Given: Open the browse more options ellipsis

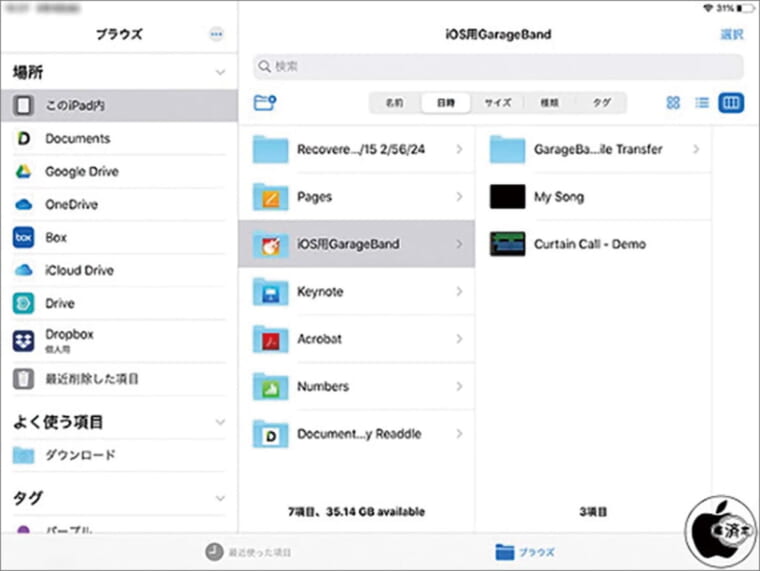Looking at the screenshot, I should coord(216,34).
